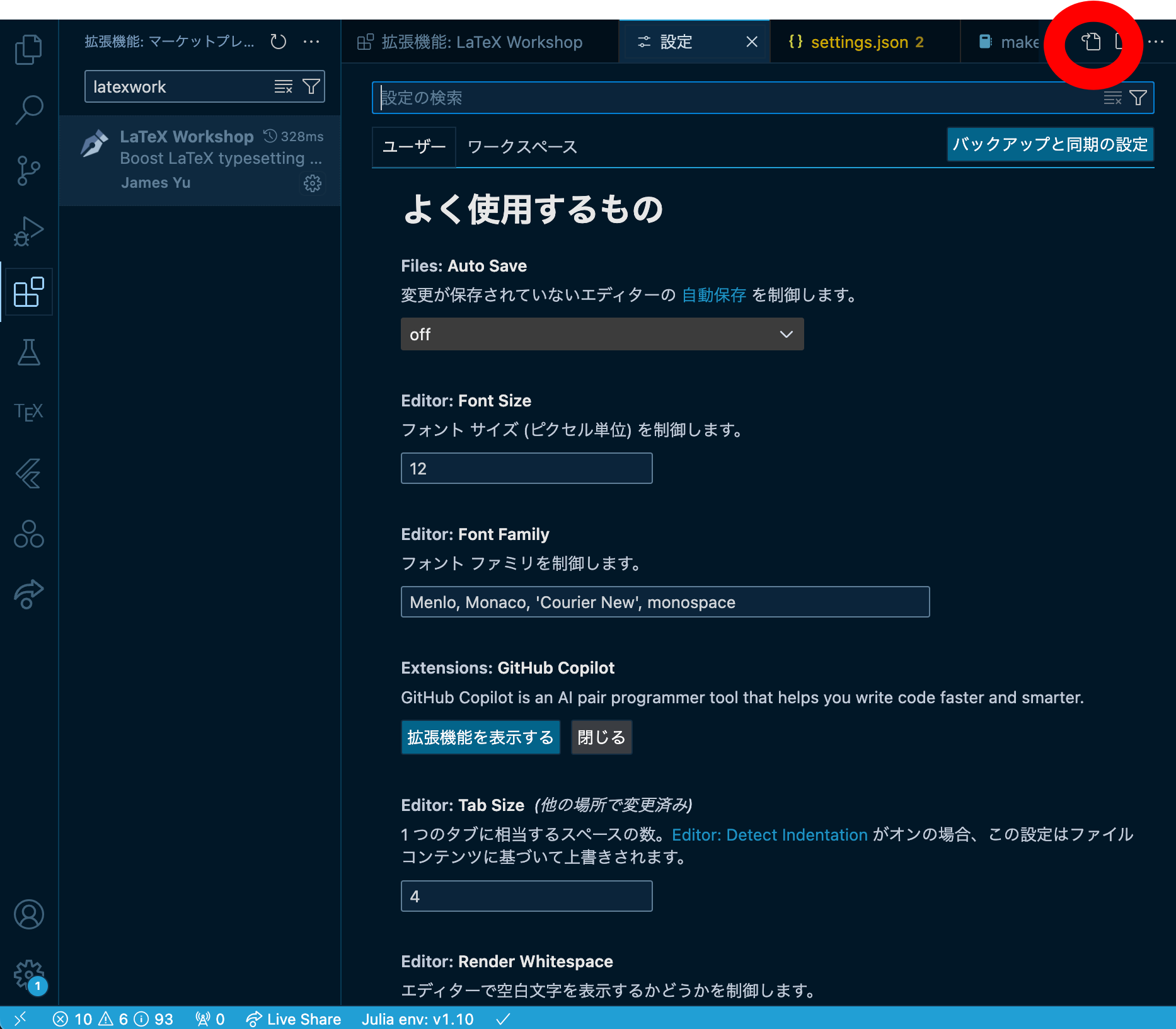This screenshot has height=1029, width=1176.
Task: Select the TEX sidebar icon
Action: [28, 411]
